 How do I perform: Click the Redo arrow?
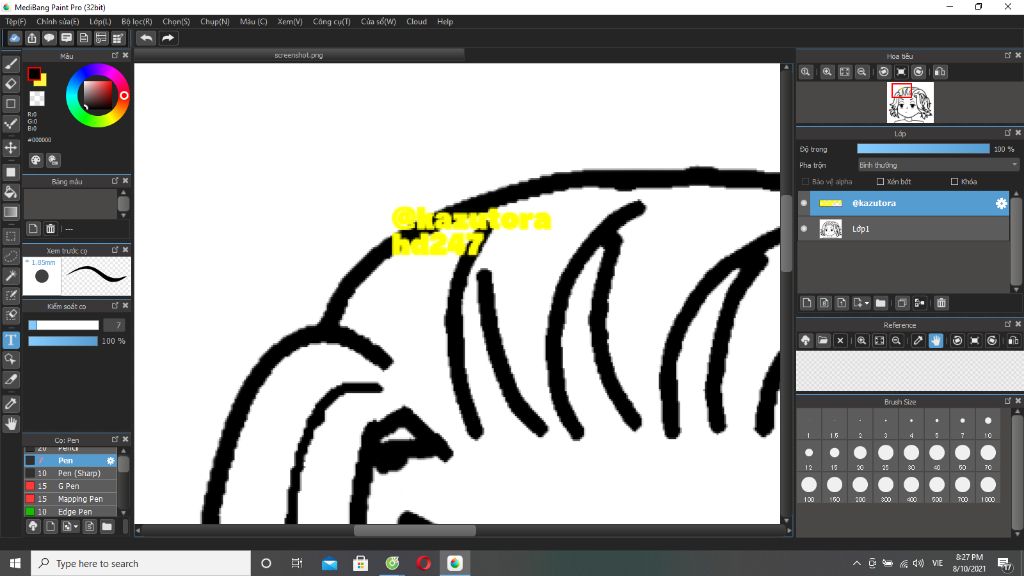pyautogui.click(x=168, y=38)
